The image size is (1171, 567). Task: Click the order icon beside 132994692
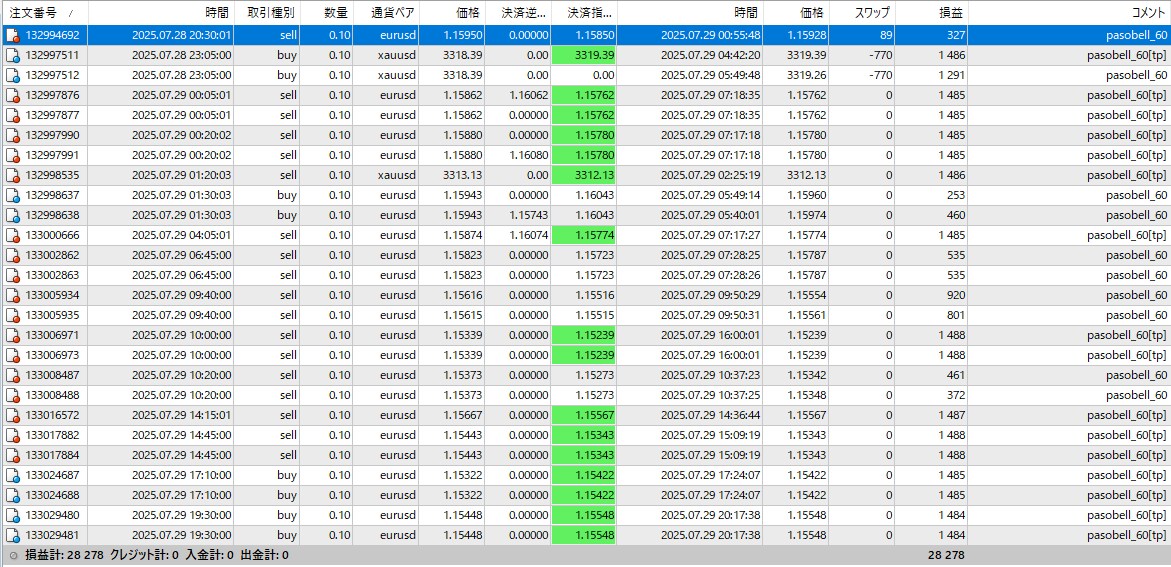(x=12, y=35)
